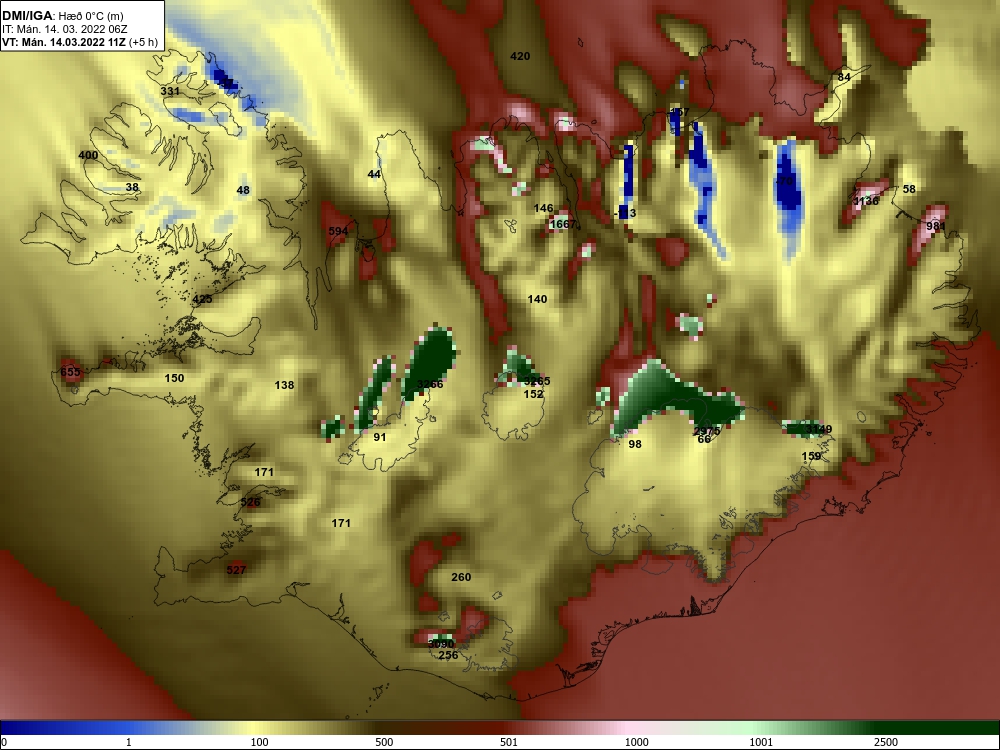Image resolution: width=1000 pixels, height=750 pixels.
Task: Select the station value 331 on the map
Action: pos(170,91)
